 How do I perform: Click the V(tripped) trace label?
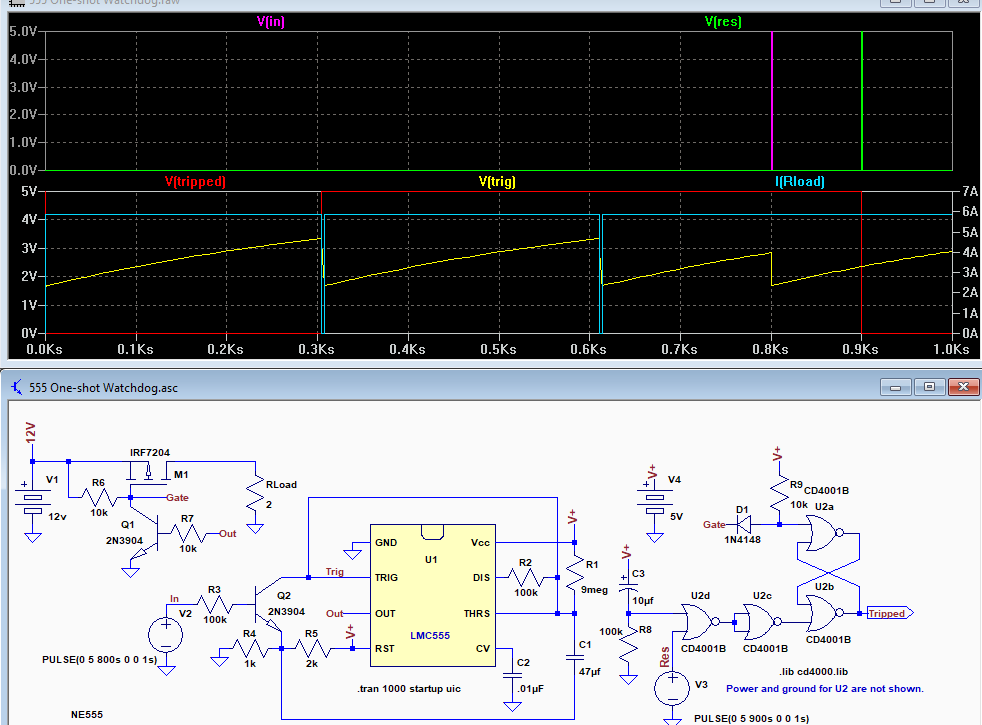click(x=195, y=182)
